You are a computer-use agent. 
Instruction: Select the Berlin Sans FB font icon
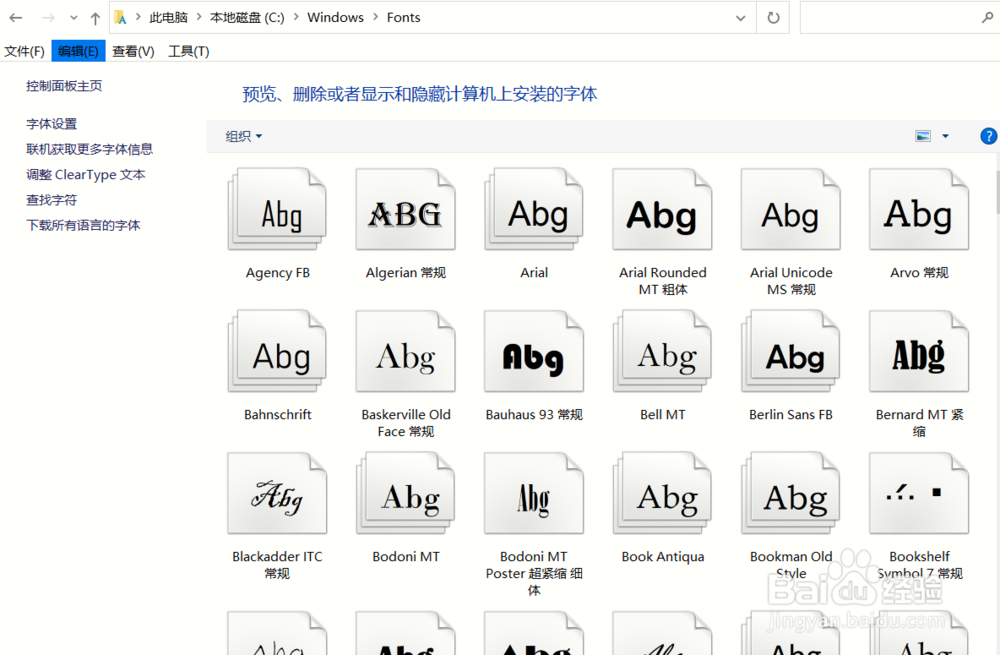[791, 351]
